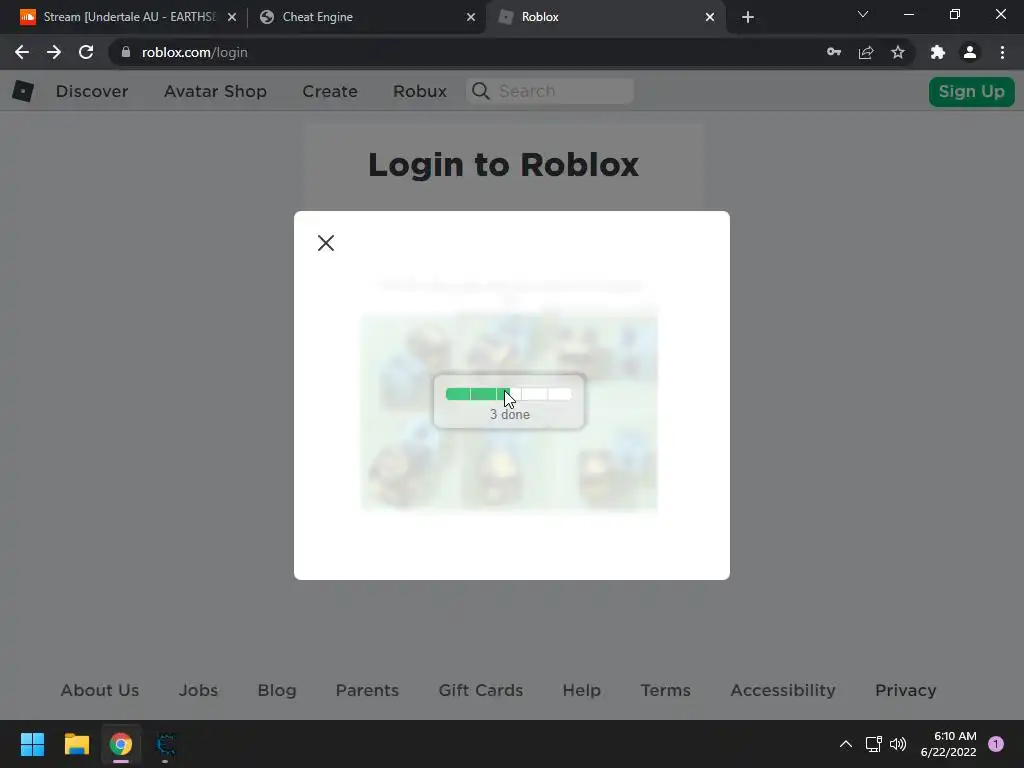The image size is (1024, 768).
Task: Bookmark this page with star icon
Action: [898, 52]
